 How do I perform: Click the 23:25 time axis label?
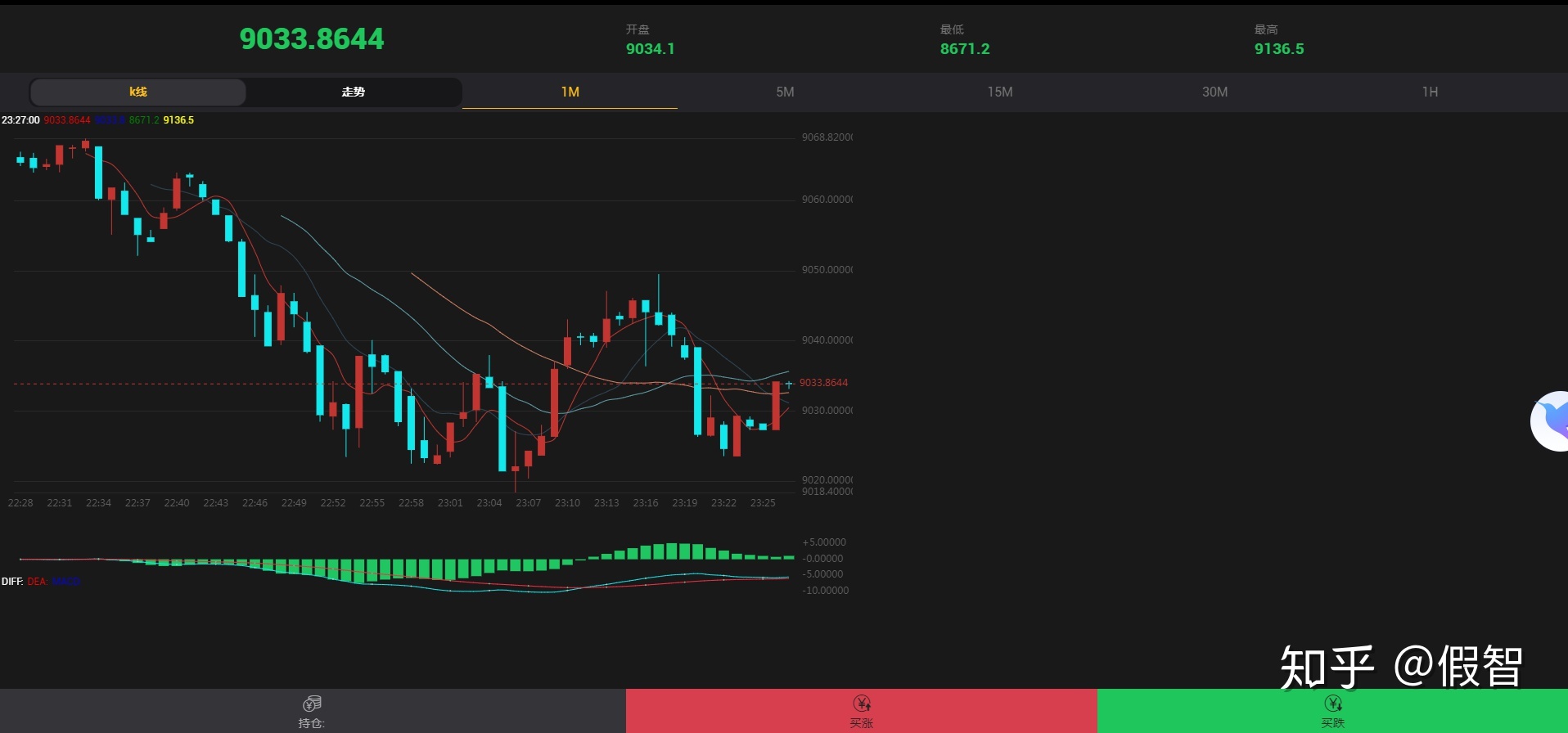[x=763, y=503]
